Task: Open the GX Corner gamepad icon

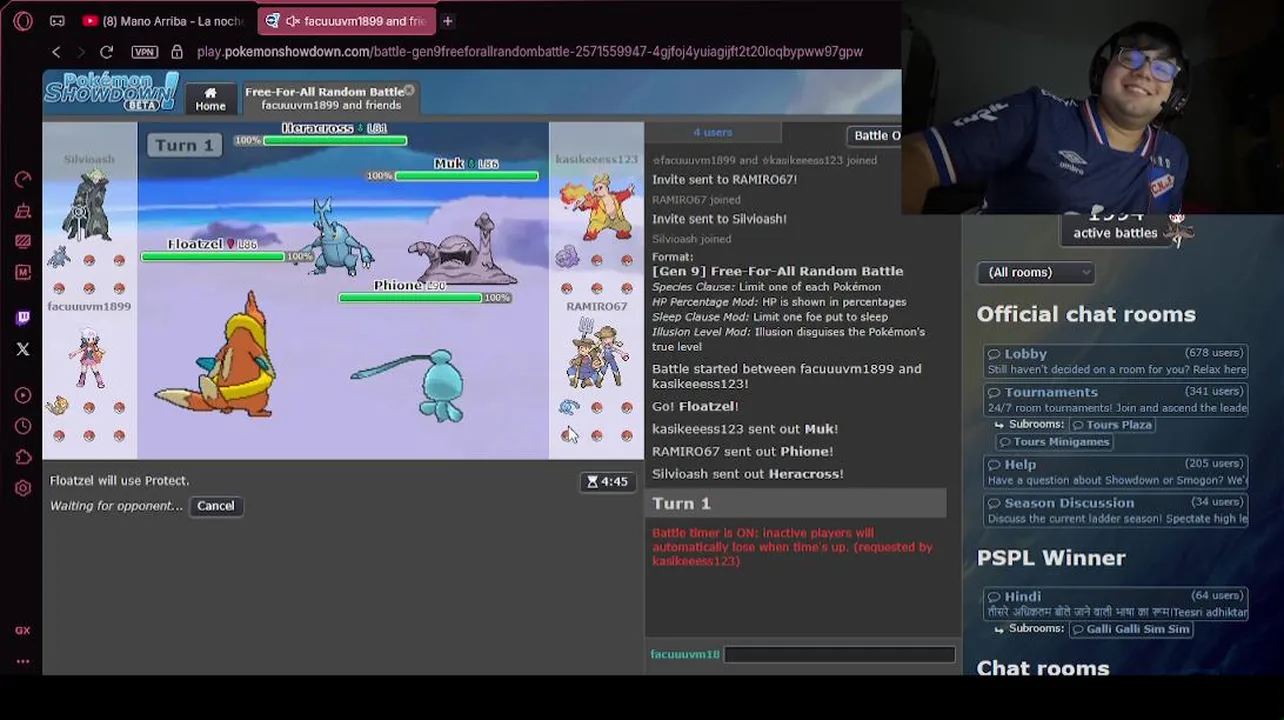Action: click(x=57, y=20)
